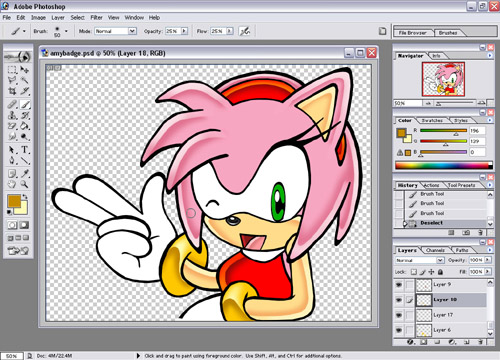Select the Path Selection tool
The height and width of the screenshot is (360, 500).
12,150
